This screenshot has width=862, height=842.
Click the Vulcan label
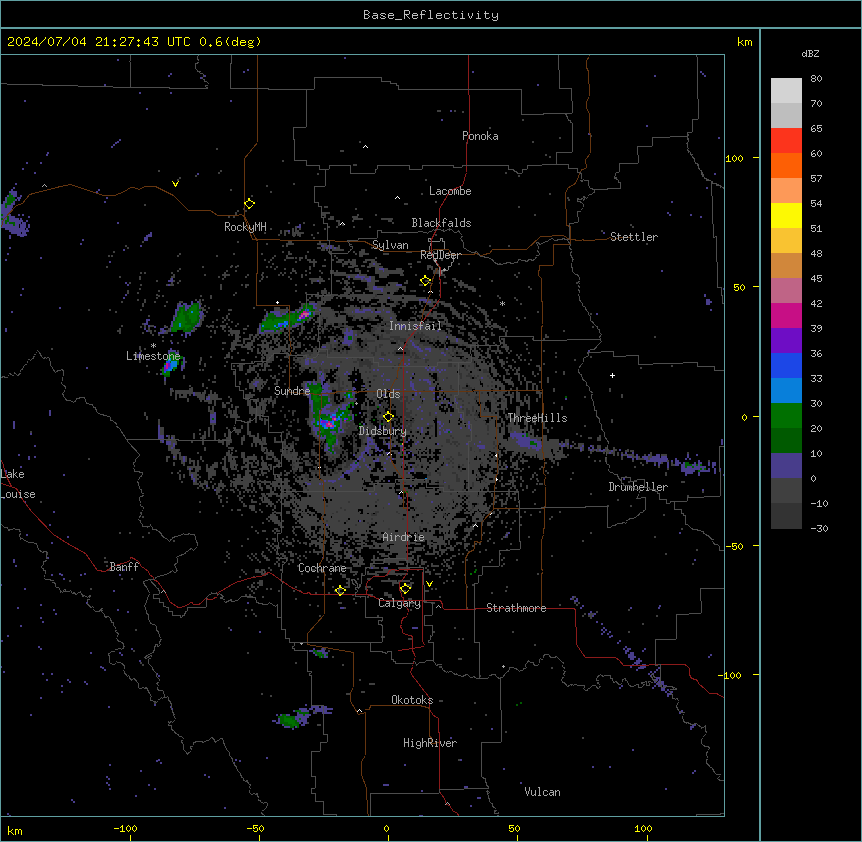543,792
